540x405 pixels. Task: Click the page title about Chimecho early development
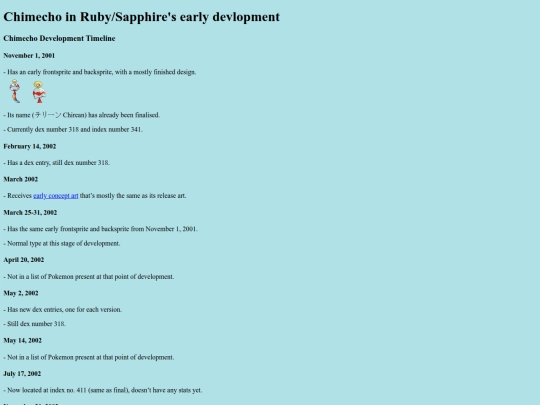click(142, 17)
